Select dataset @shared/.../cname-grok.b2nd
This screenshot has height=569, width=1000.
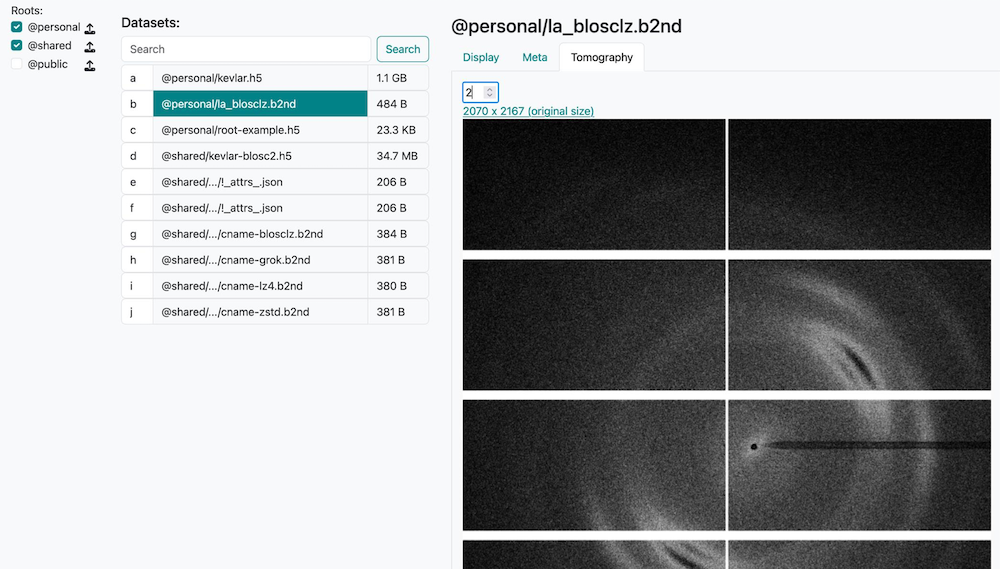click(x=260, y=260)
